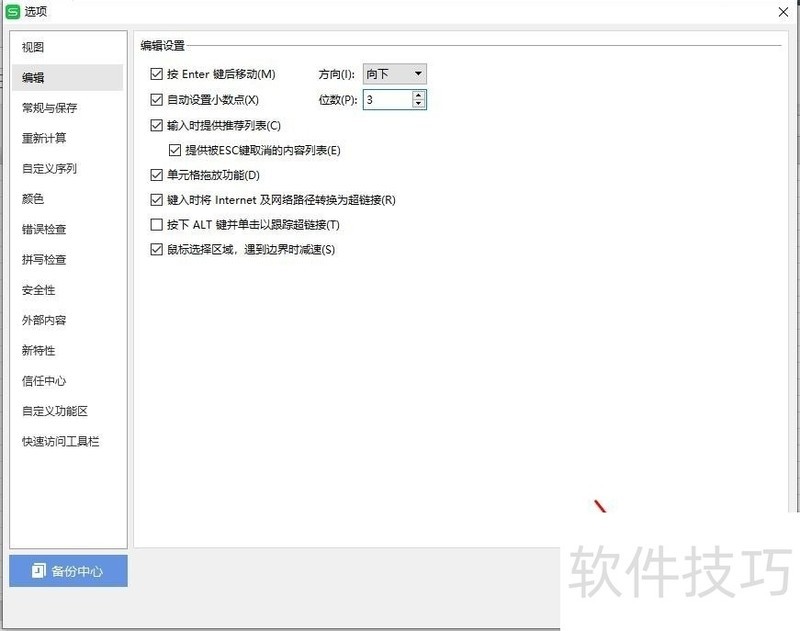Open the 方向 dropdown showing 向下
Viewport: 800px width, 631px height.
(x=394, y=74)
